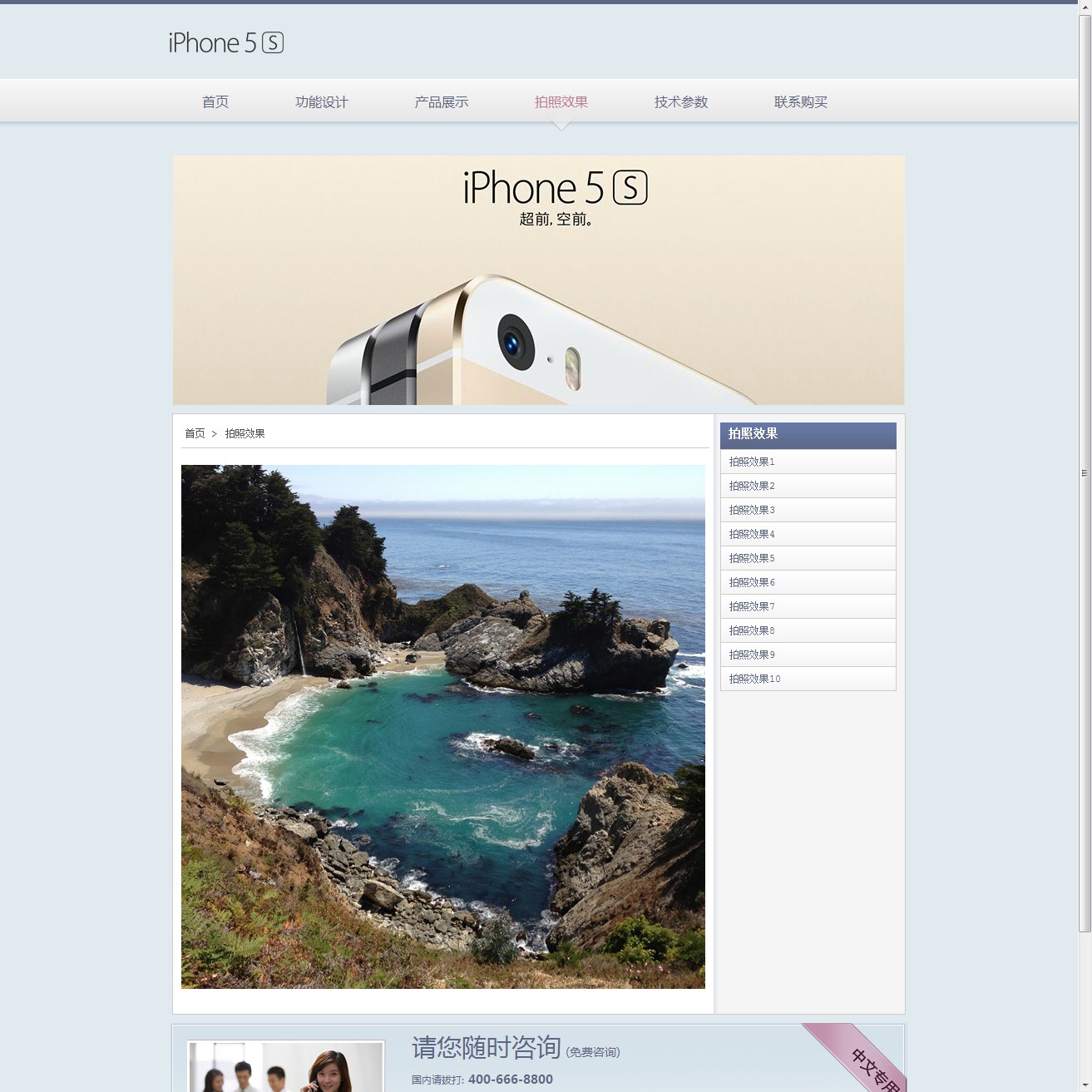The height and width of the screenshot is (1092, 1092).
Task: Open 拍照效果4 from the sidebar
Action: tap(752, 534)
